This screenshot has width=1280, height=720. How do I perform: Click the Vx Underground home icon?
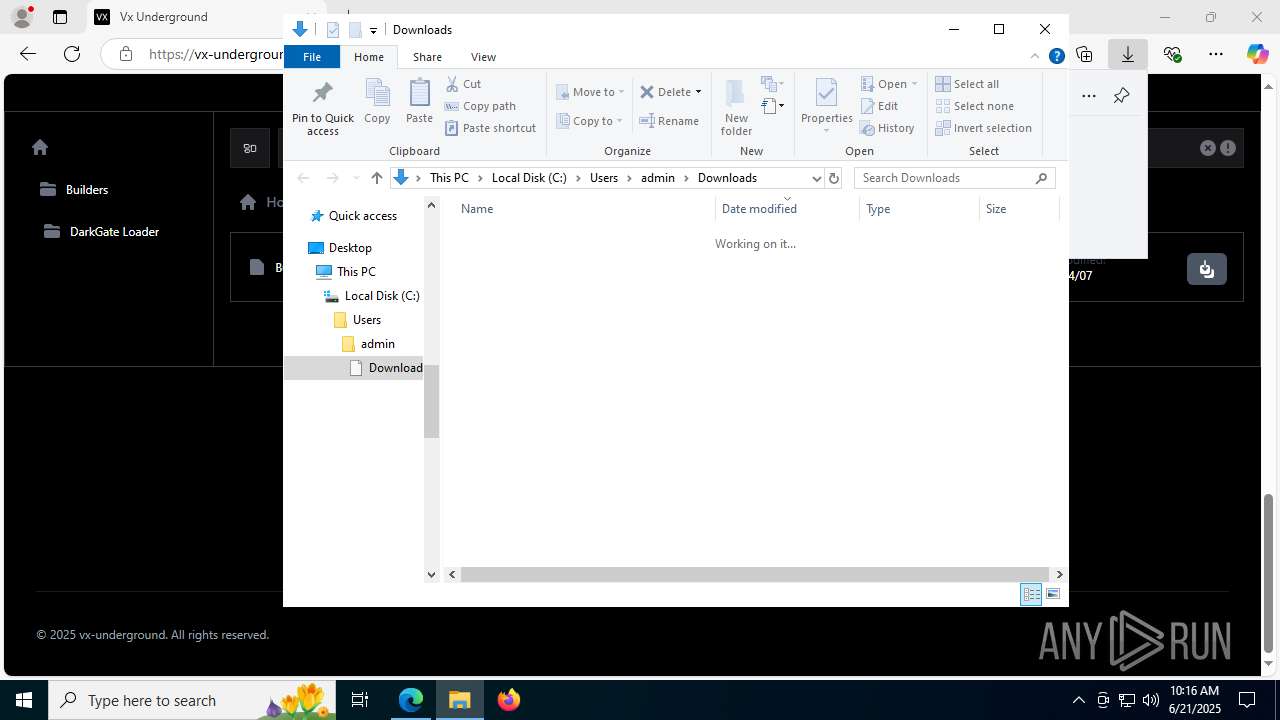(40, 147)
